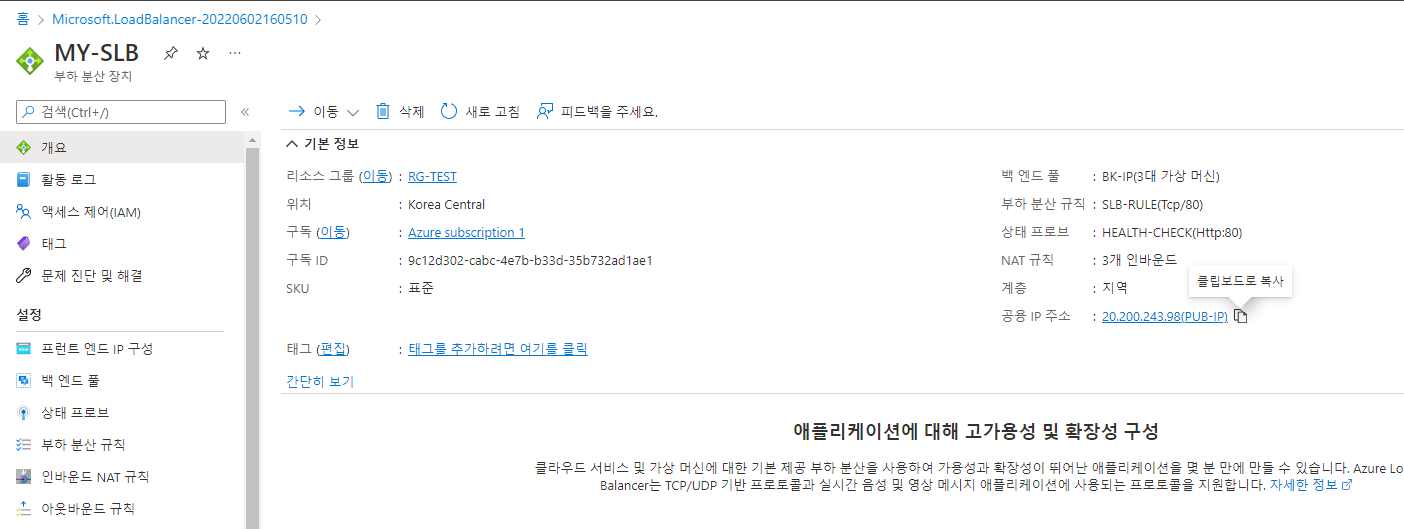This screenshot has height=529, width=1404.
Task: Click 피드백을 주세요 button label
Action: [609, 112]
